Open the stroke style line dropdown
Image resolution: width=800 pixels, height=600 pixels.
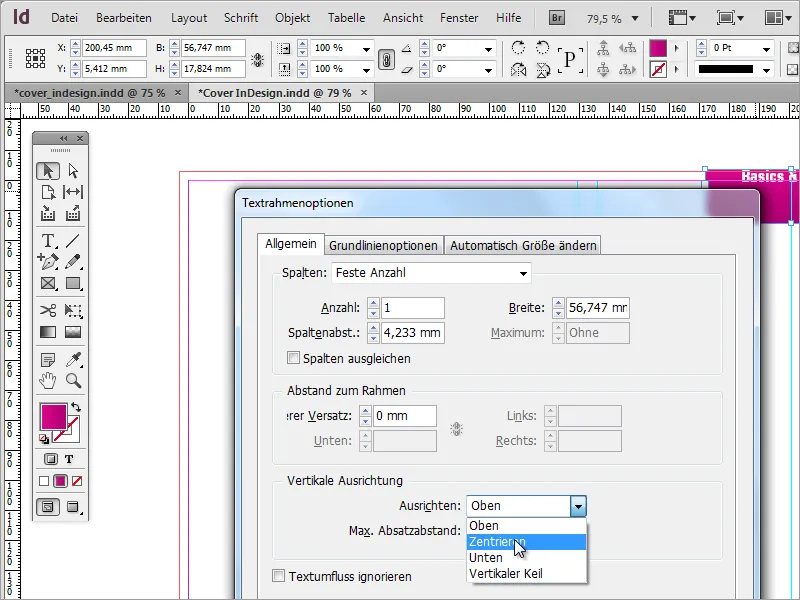(766, 70)
